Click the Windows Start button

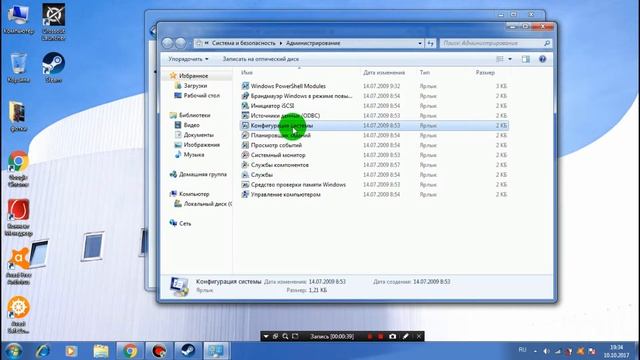[13, 351]
